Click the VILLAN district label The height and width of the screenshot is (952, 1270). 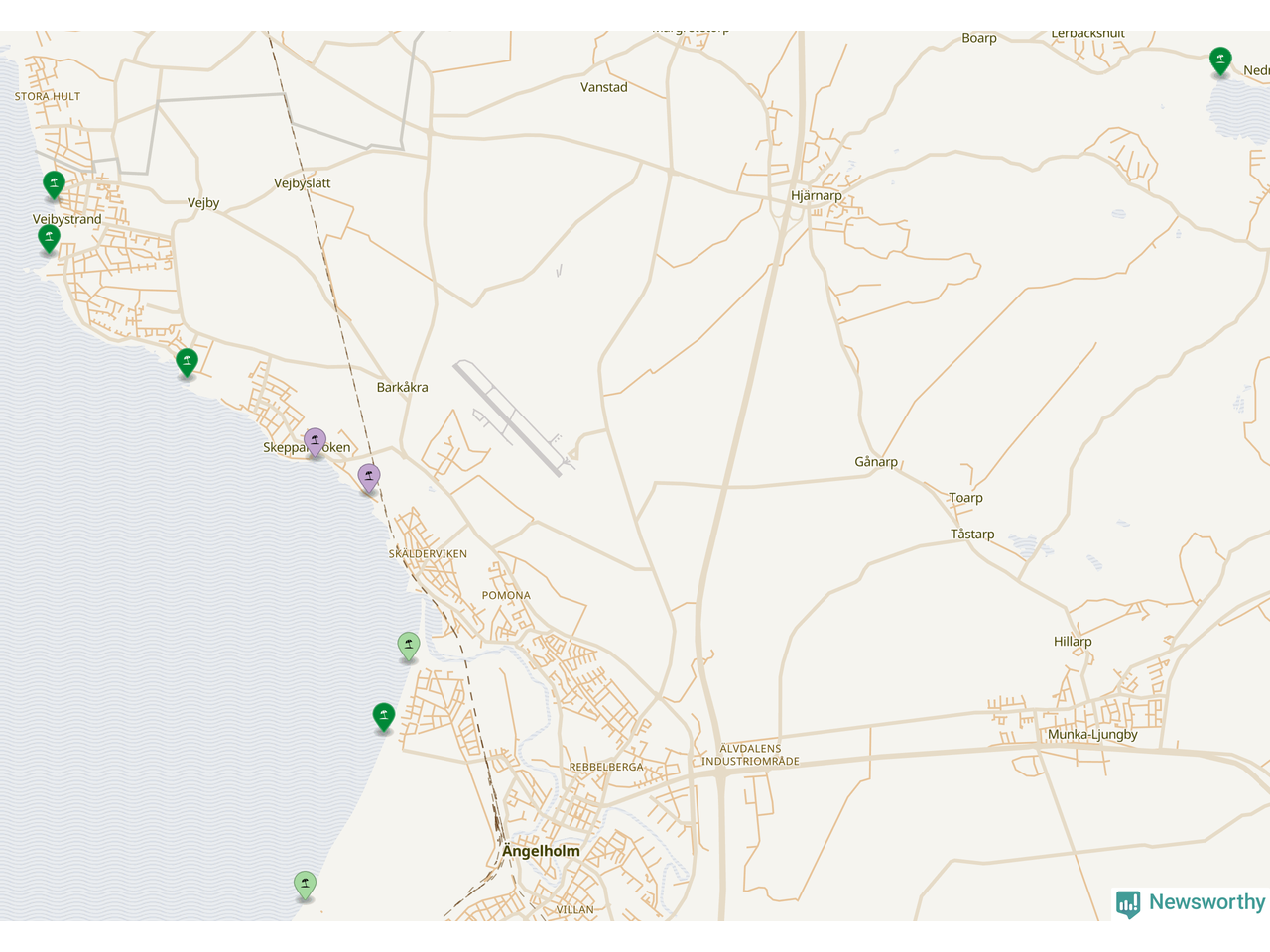(575, 909)
